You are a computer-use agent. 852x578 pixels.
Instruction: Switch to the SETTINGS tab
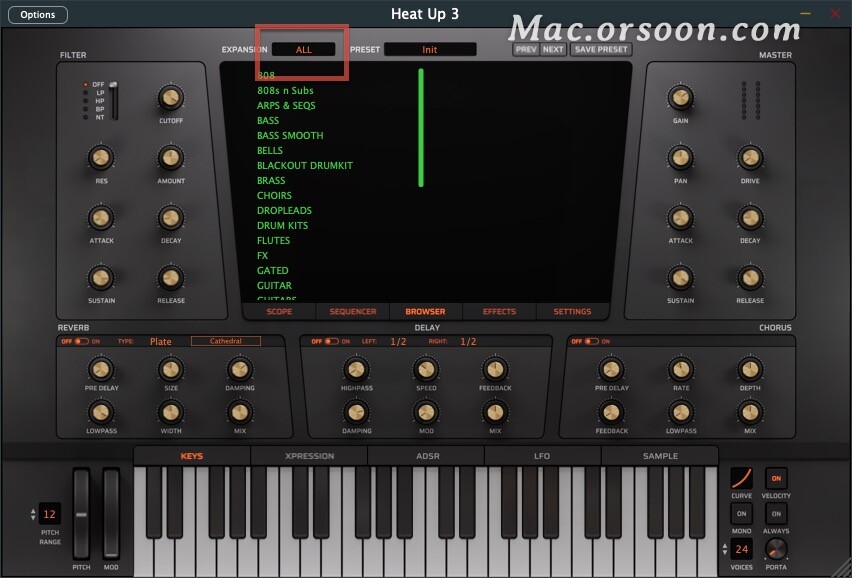pos(572,311)
